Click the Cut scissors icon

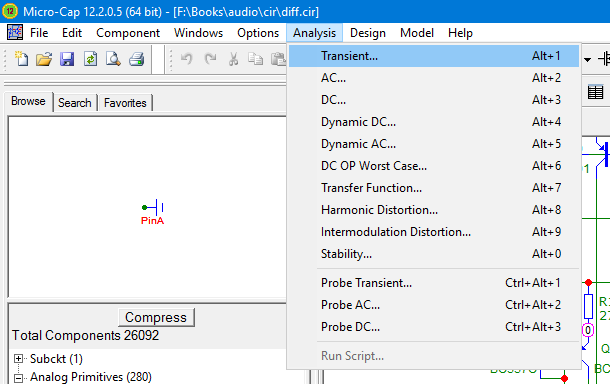(x=233, y=59)
